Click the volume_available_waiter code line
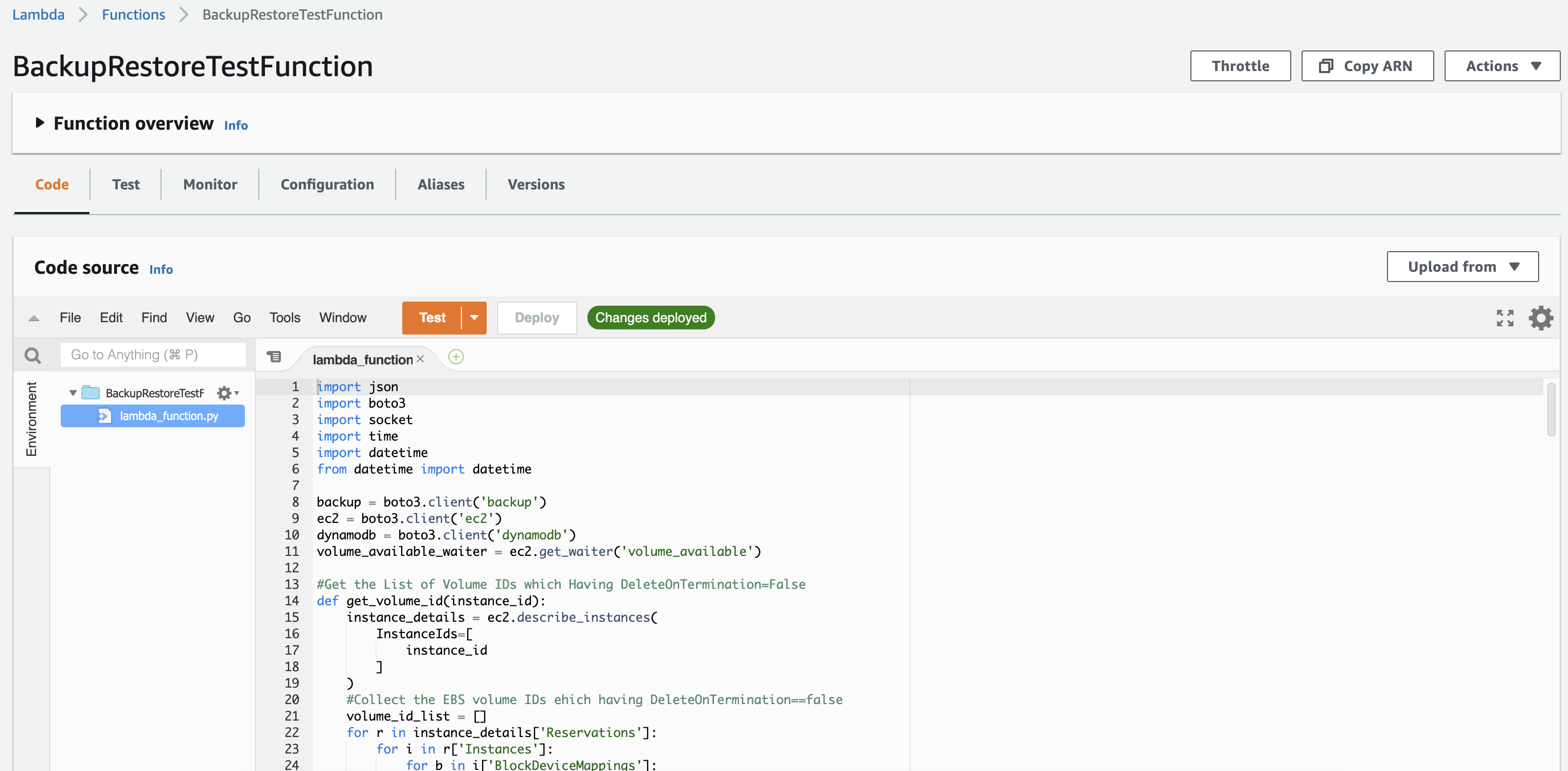This screenshot has width=1568, height=771. tap(539, 552)
